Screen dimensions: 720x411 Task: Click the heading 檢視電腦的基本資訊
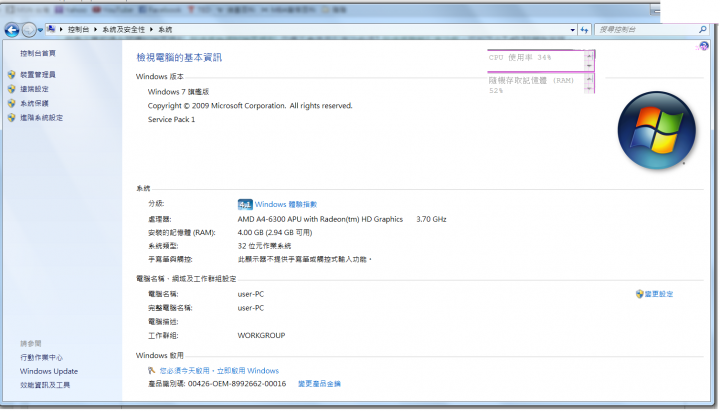(x=179, y=57)
